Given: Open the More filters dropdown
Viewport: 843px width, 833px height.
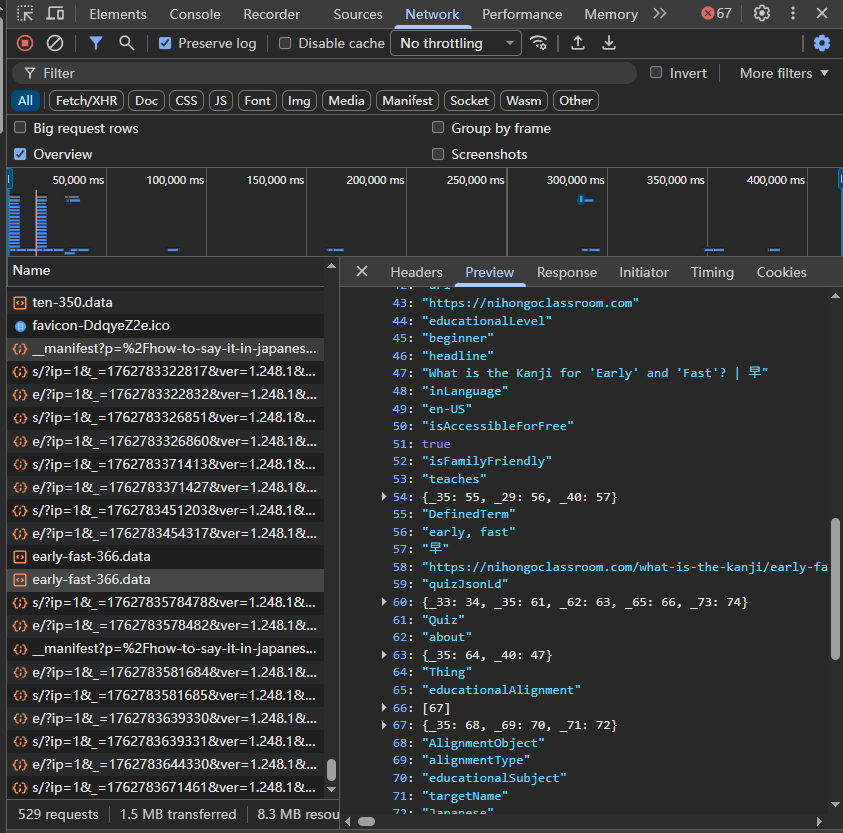Looking at the screenshot, I should (x=784, y=73).
